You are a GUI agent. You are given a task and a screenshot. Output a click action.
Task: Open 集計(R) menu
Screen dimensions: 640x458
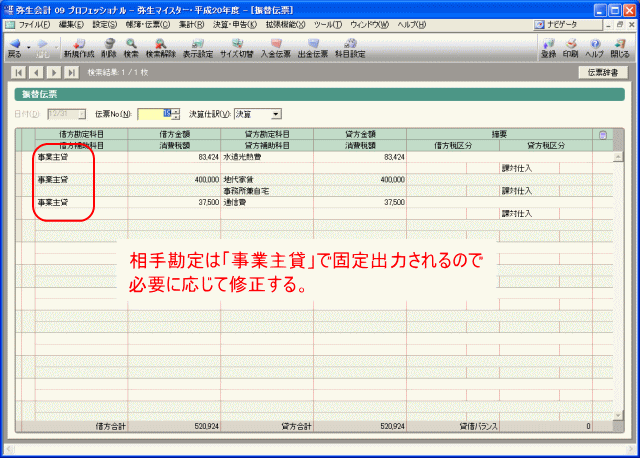coord(191,25)
